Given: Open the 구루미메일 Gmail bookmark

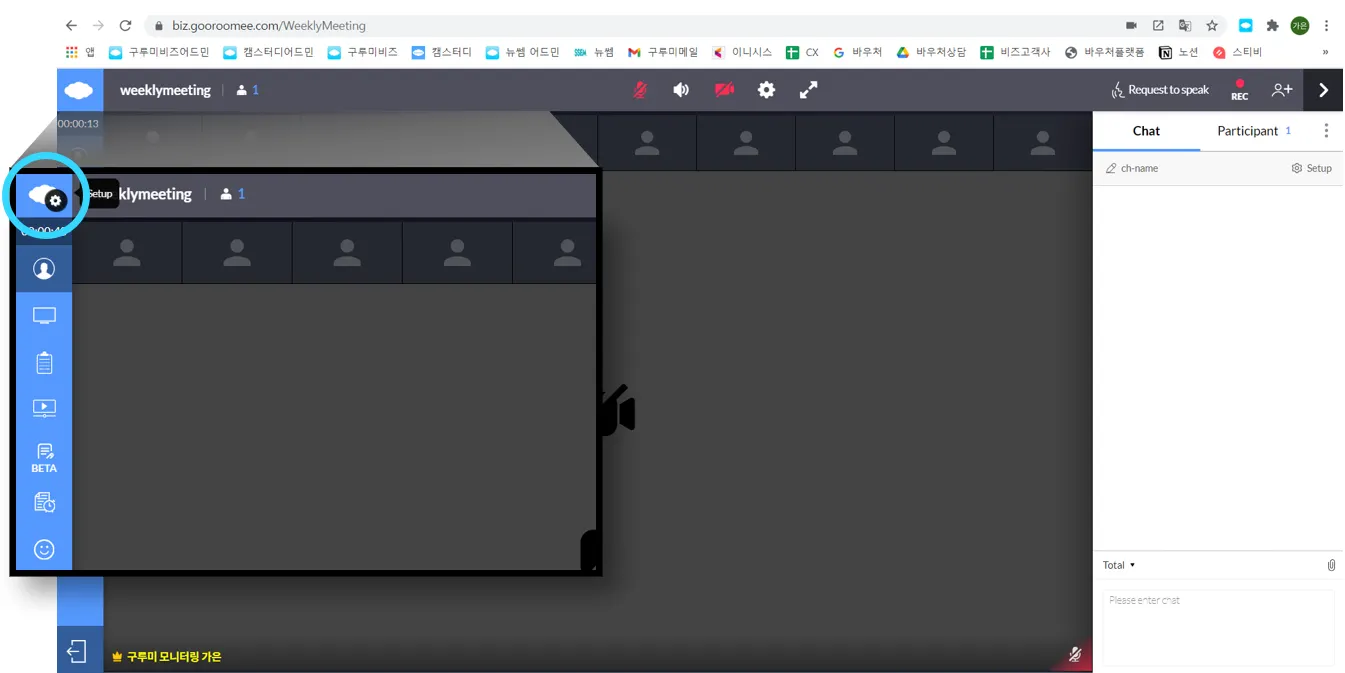Looking at the screenshot, I should tap(663, 52).
